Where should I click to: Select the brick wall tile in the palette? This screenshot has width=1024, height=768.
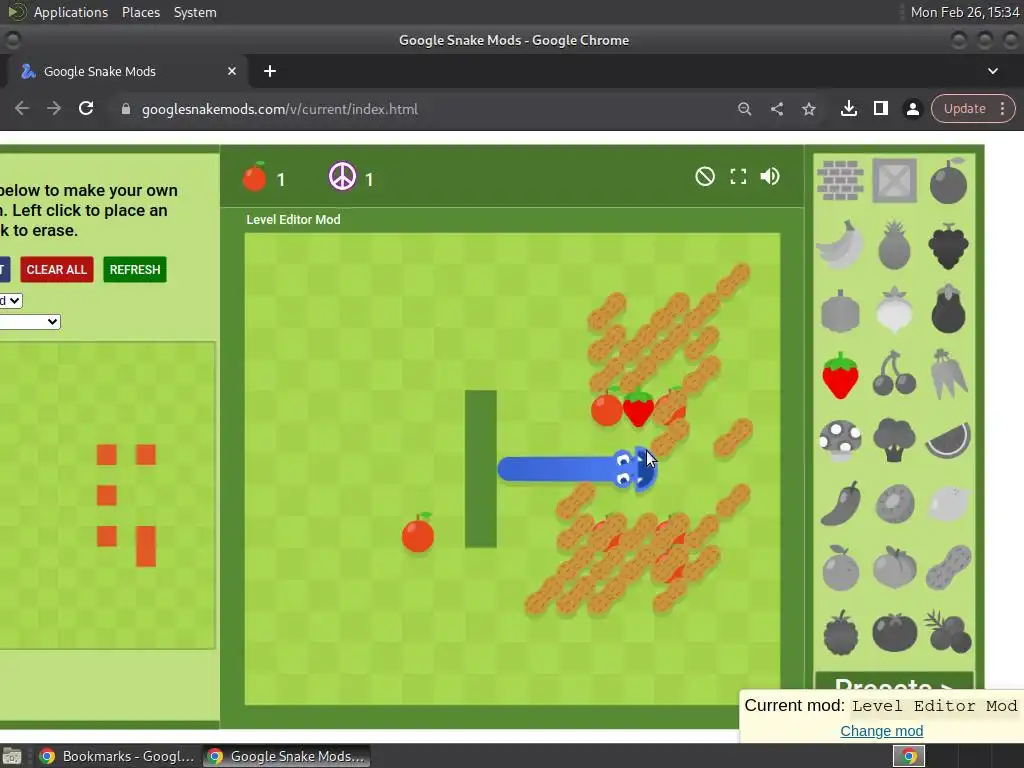click(840, 180)
